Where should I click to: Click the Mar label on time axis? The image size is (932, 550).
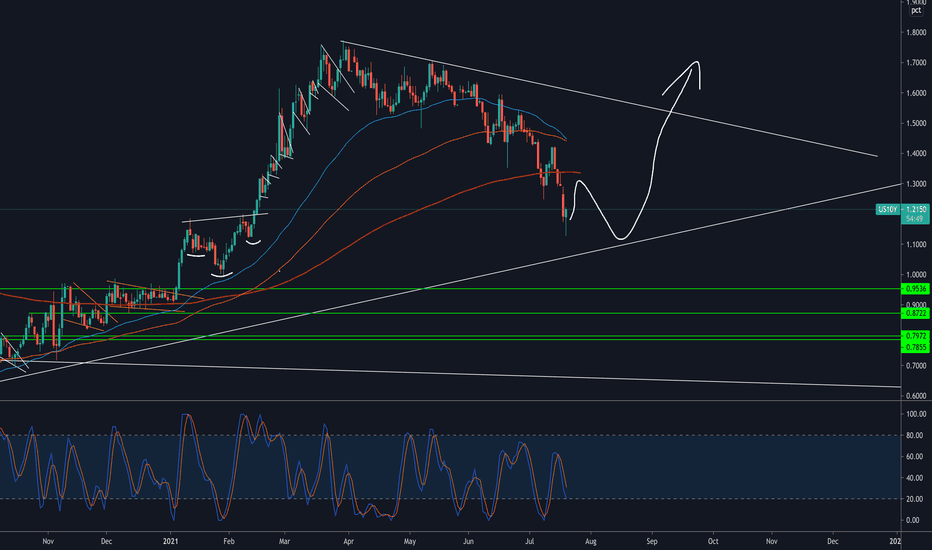click(285, 542)
